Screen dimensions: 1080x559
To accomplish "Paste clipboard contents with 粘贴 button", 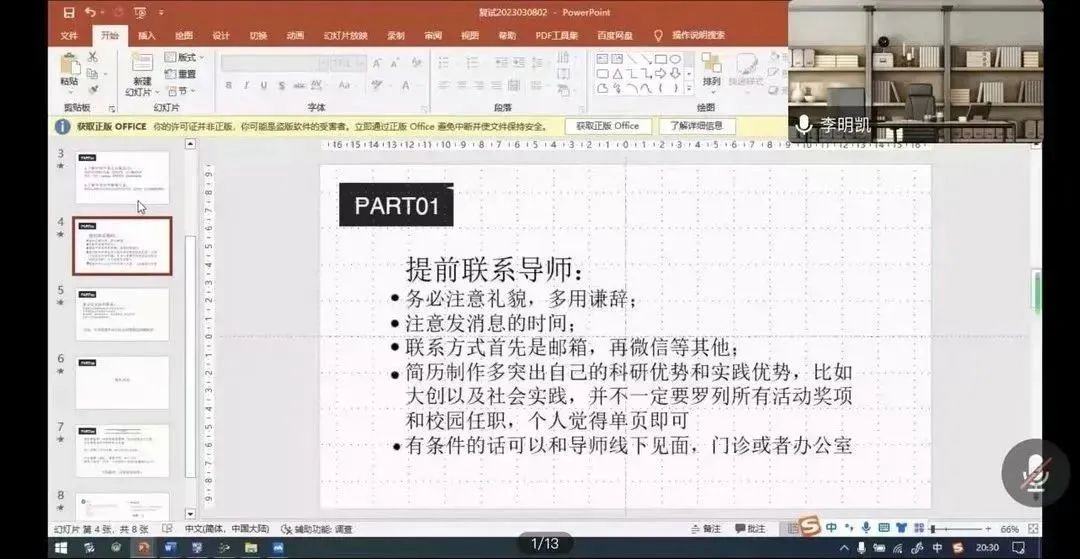I will 70,71.
